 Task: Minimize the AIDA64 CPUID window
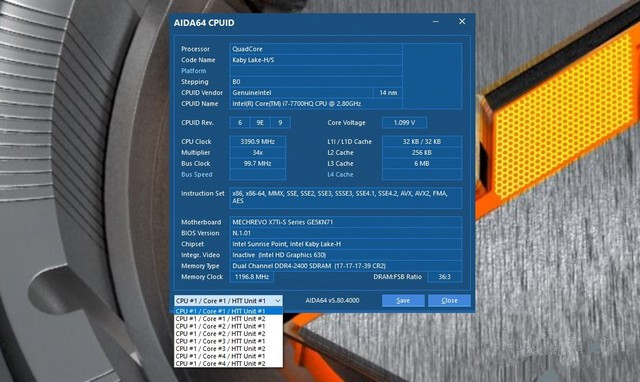436,21
